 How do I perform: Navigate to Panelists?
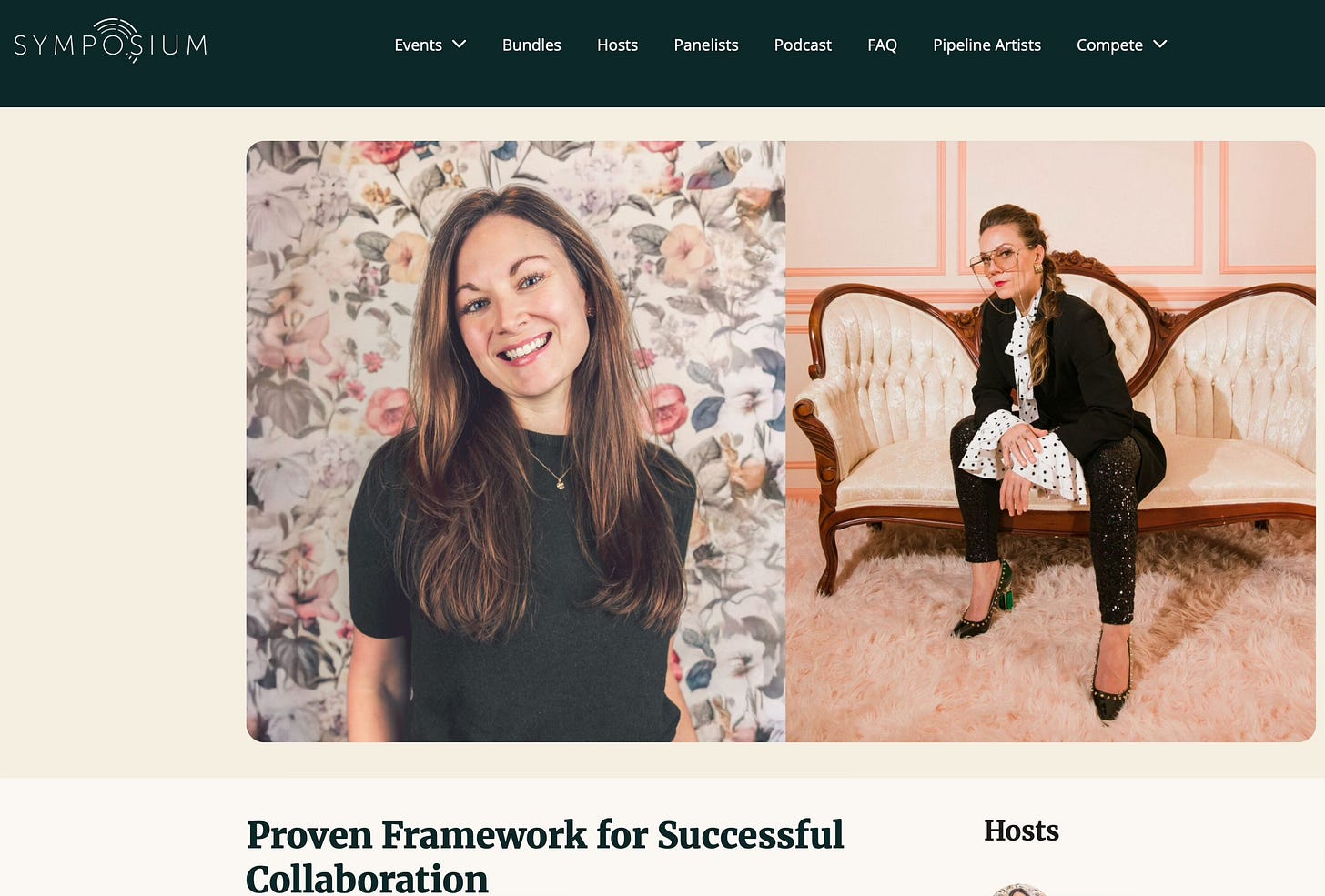tap(705, 45)
